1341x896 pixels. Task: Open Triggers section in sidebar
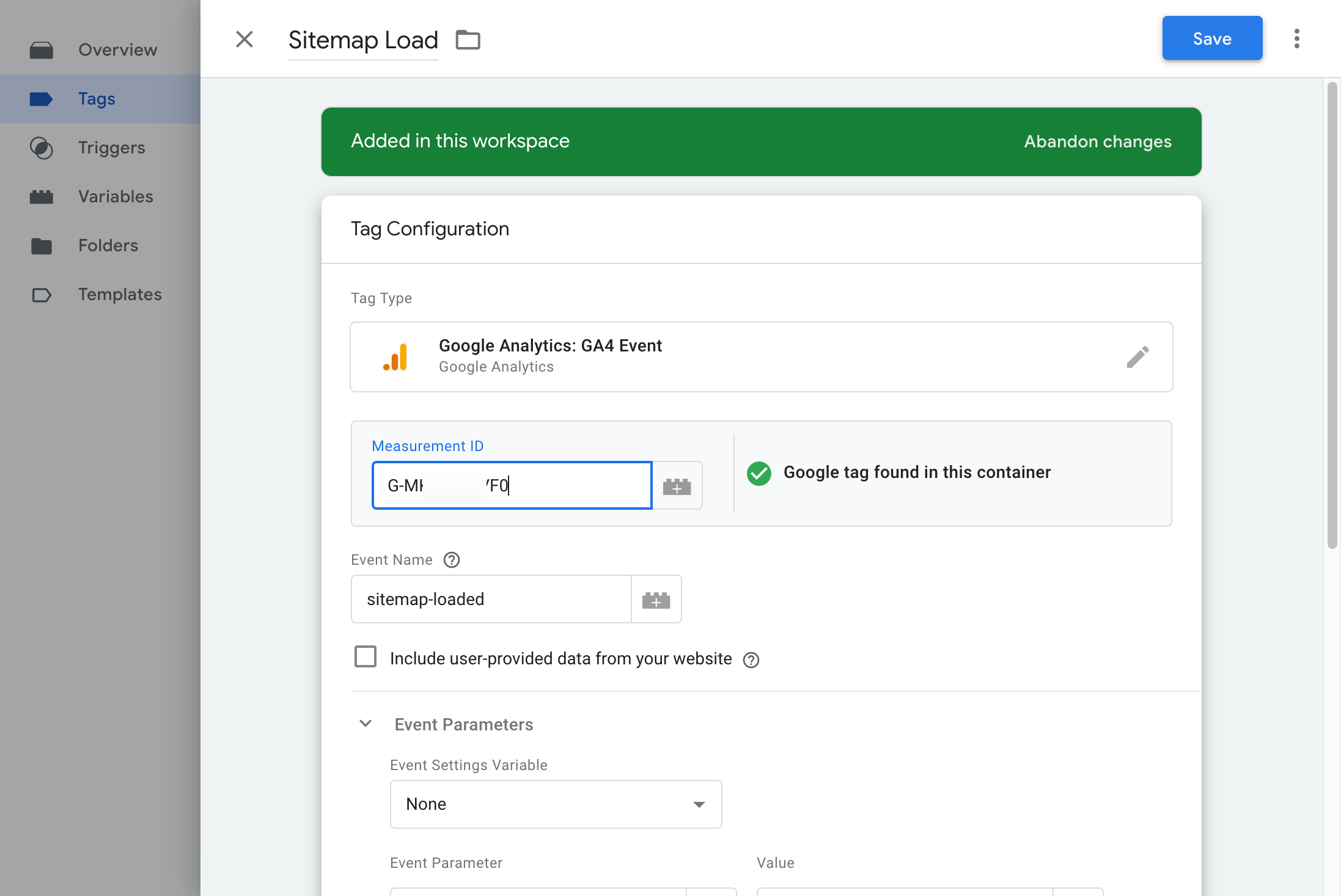click(100, 148)
